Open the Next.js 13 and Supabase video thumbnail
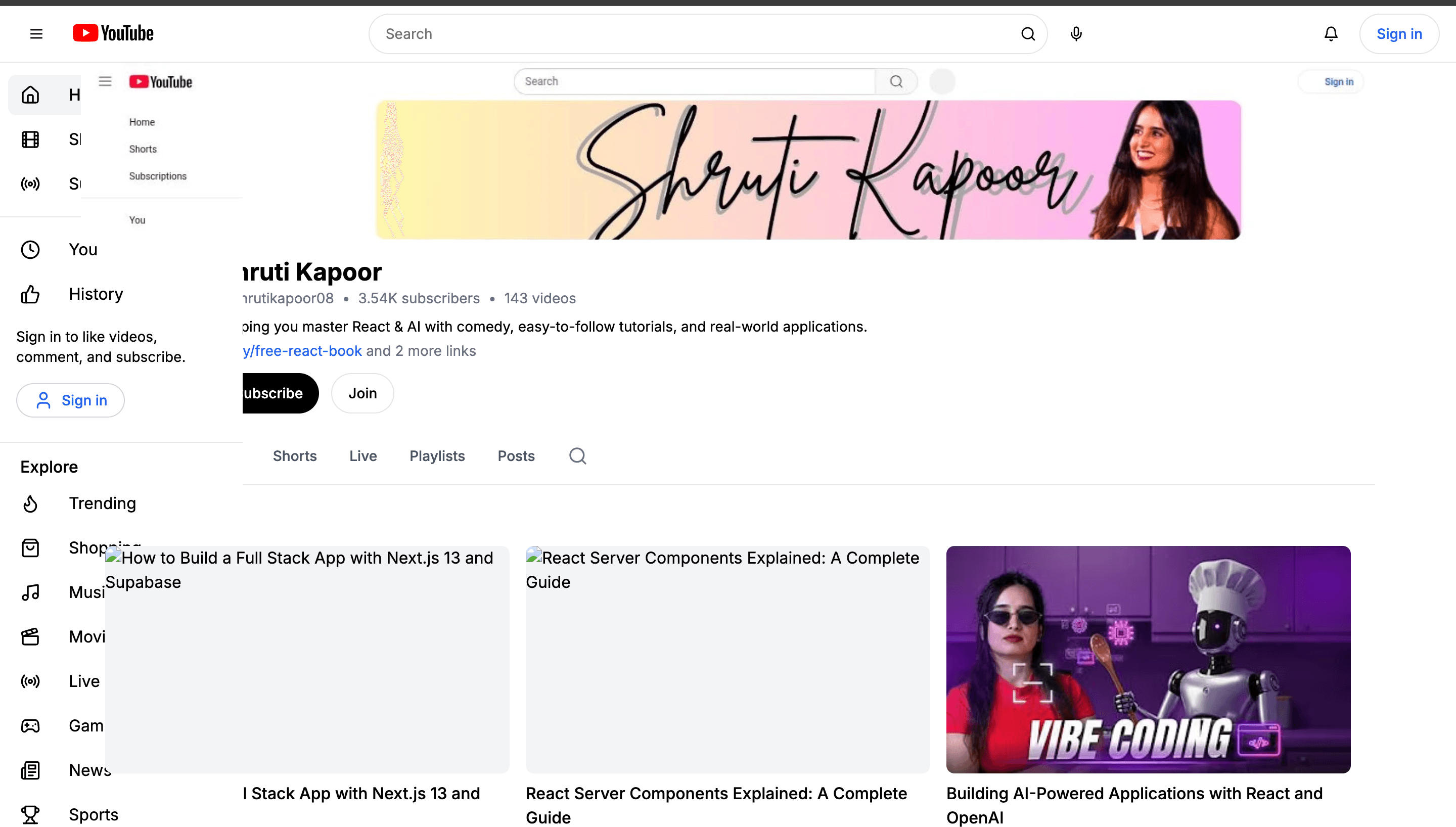This screenshot has width=1456, height=827. coord(307,660)
